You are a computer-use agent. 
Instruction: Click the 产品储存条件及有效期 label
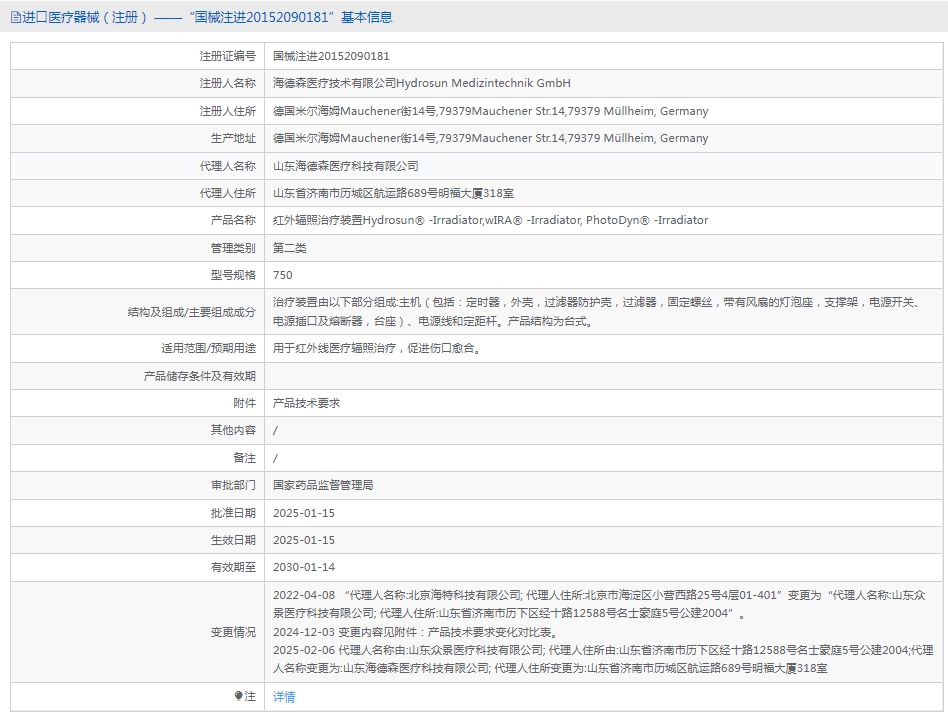coord(200,376)
